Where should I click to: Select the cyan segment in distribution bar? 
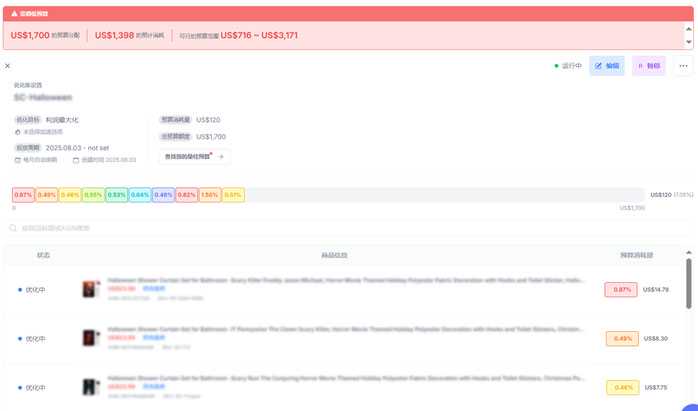pyautogui.click(x=140, y=195)
